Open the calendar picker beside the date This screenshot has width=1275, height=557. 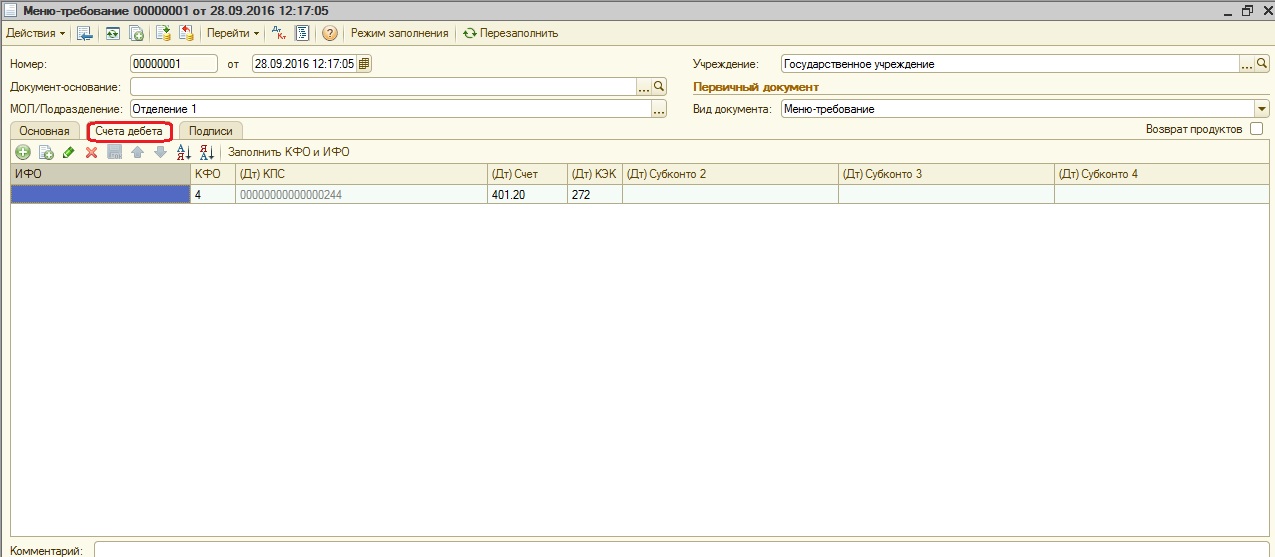[x=364, y=64]
